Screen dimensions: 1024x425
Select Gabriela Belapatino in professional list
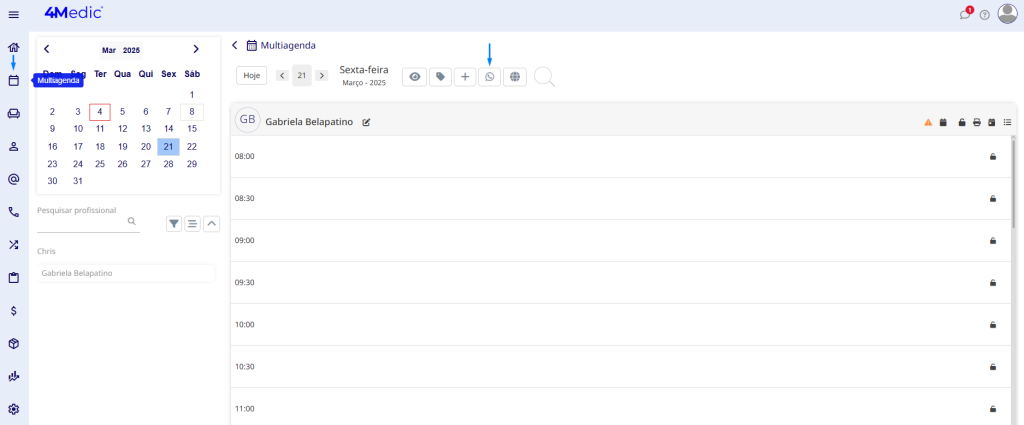tap(126, 274)
